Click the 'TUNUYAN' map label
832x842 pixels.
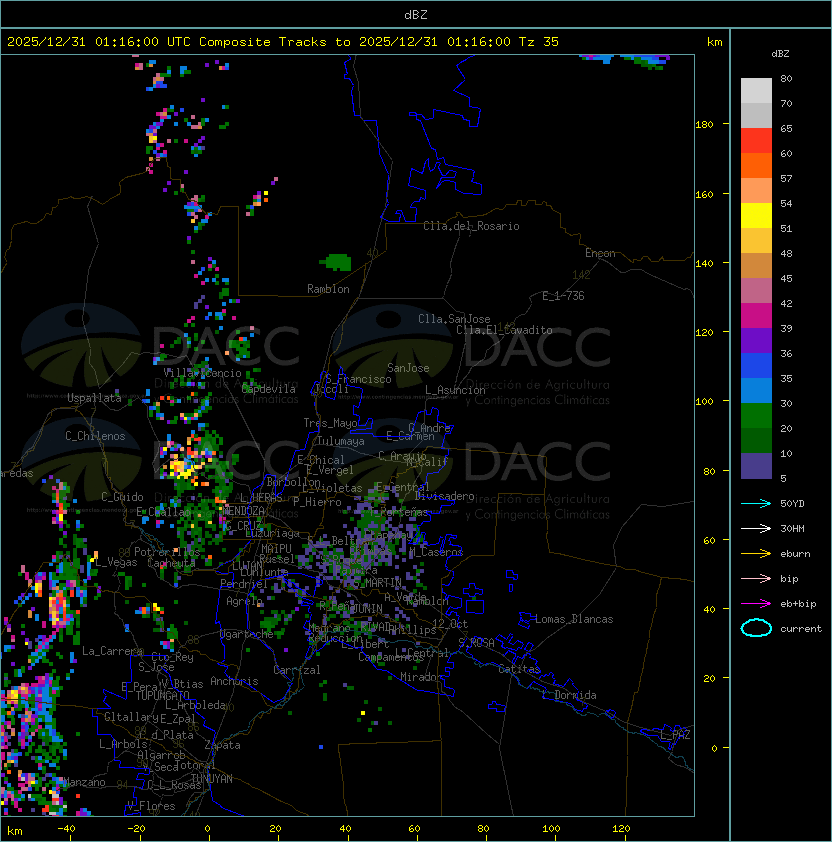(x=212, y=779)
